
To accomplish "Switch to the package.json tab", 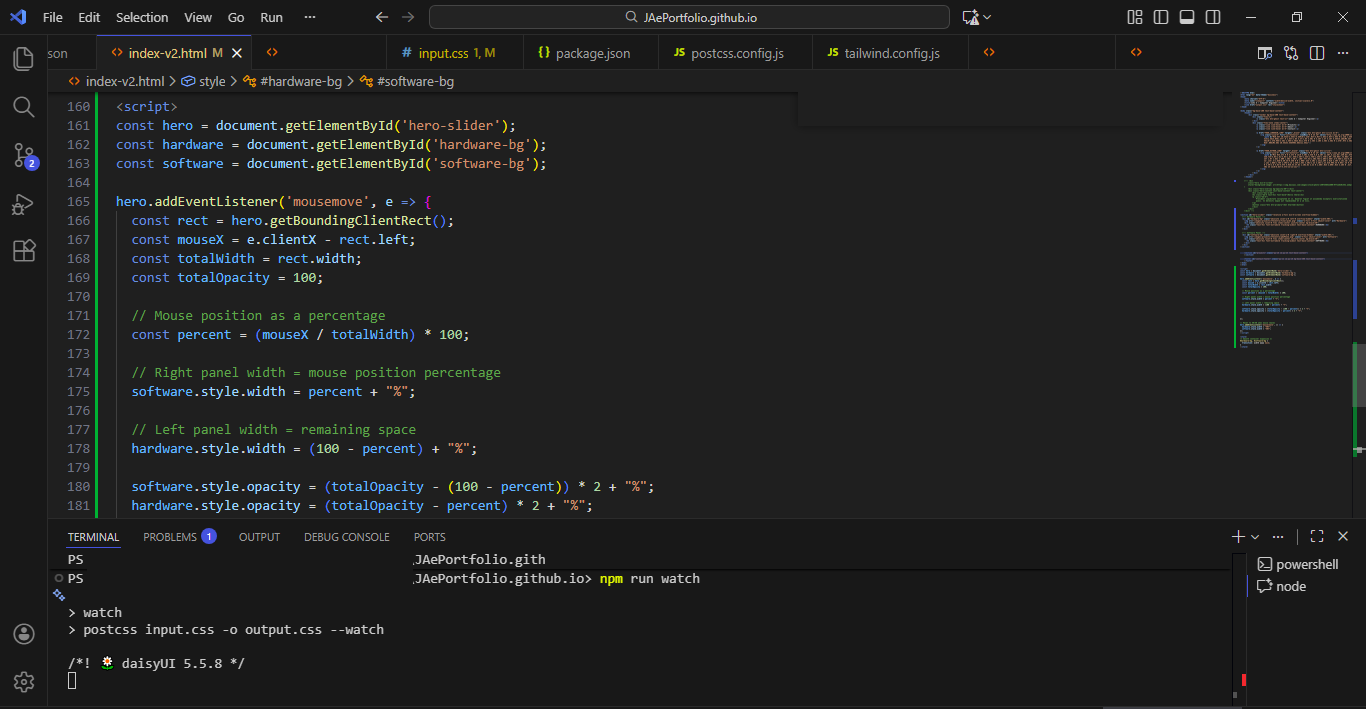I will (592, 53).
